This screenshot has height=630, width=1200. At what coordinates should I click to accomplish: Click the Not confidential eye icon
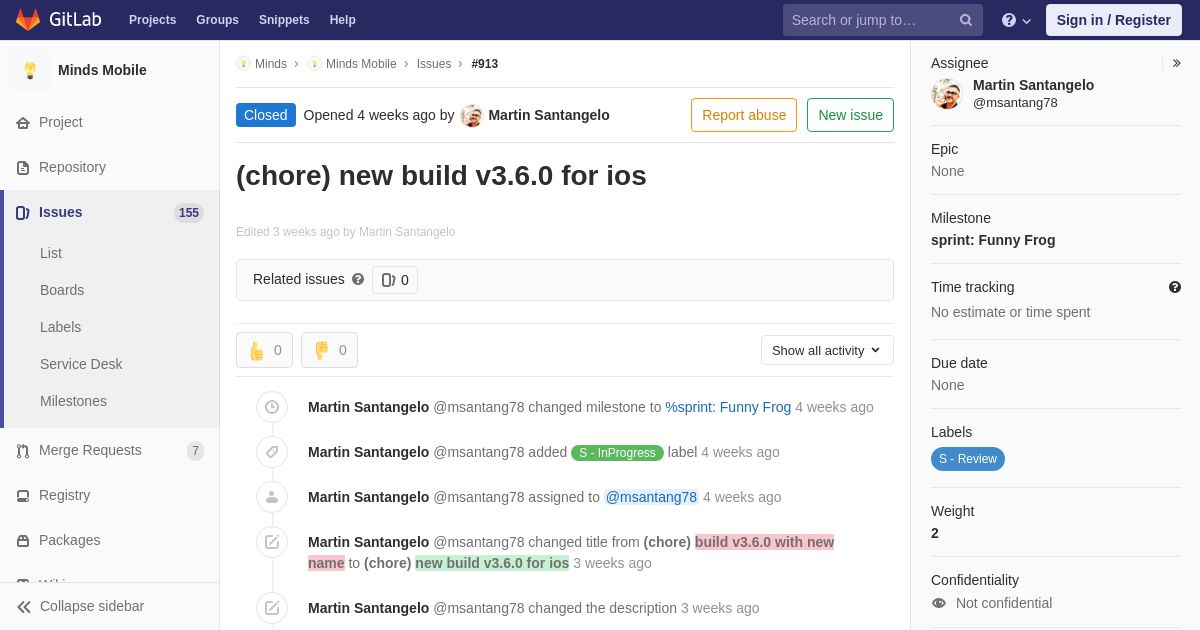[938, 603]
